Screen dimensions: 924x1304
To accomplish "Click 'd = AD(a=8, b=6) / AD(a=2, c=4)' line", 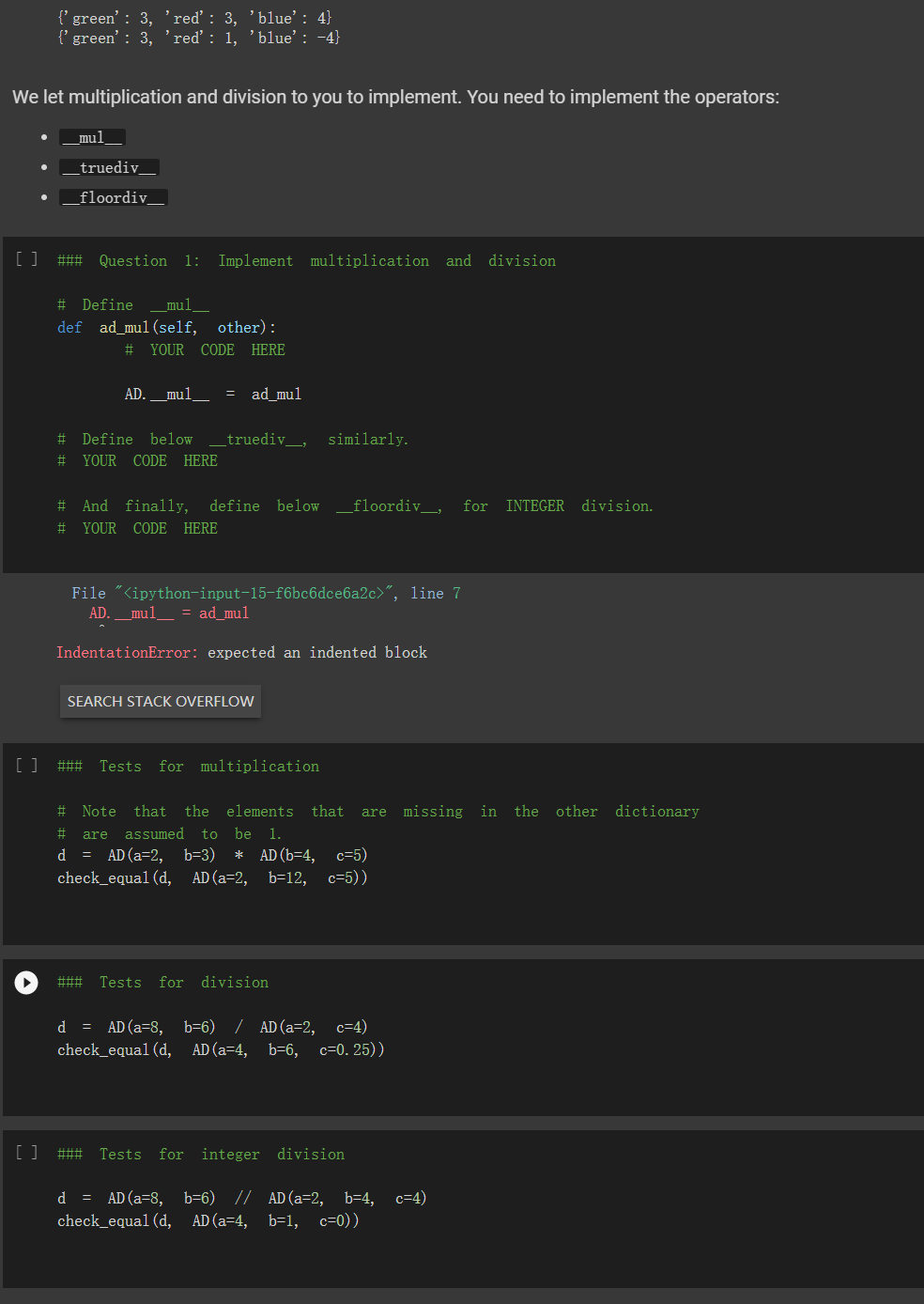I will (x=212, y=1028).
